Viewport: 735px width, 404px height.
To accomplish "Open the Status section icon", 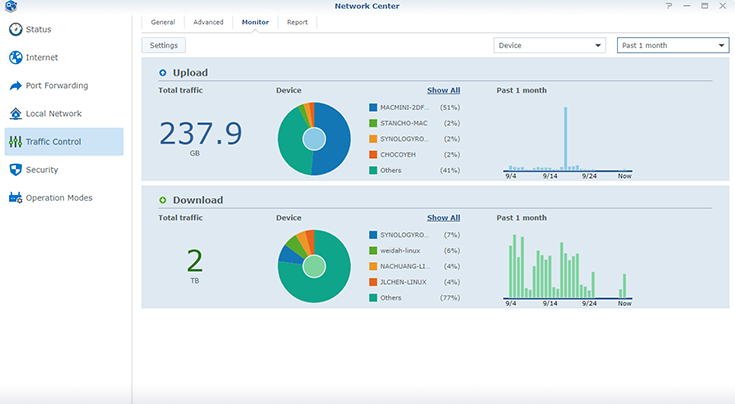I will pos(15,29).
